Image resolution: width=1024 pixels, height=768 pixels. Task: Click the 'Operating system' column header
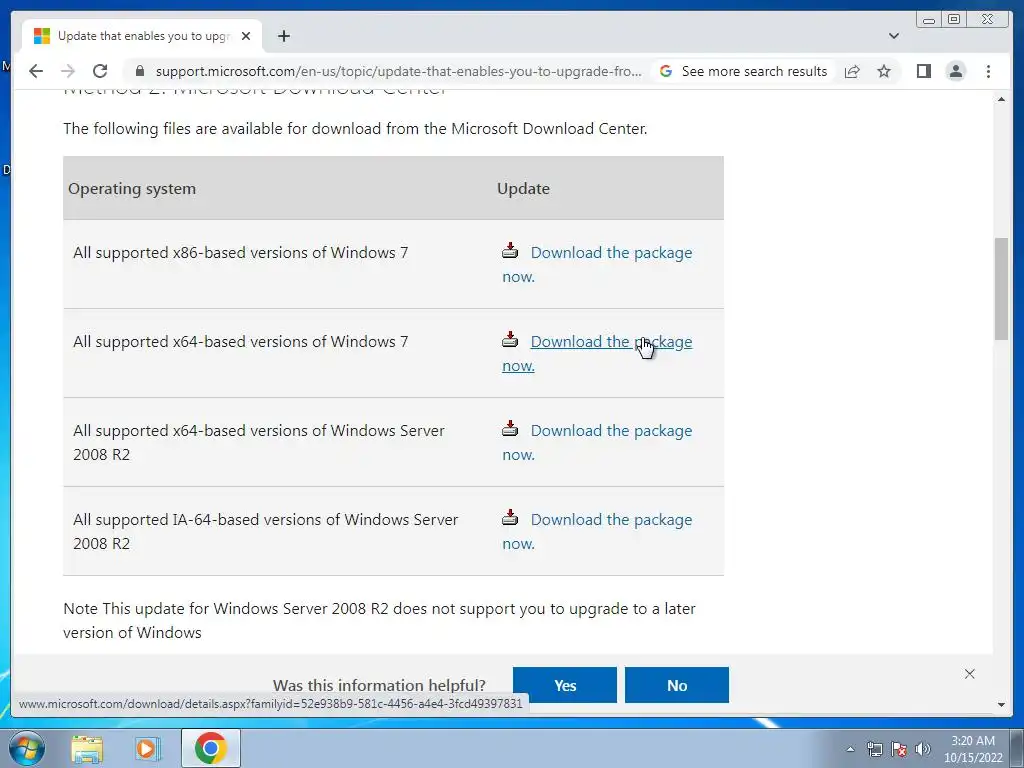coord(132,188)
